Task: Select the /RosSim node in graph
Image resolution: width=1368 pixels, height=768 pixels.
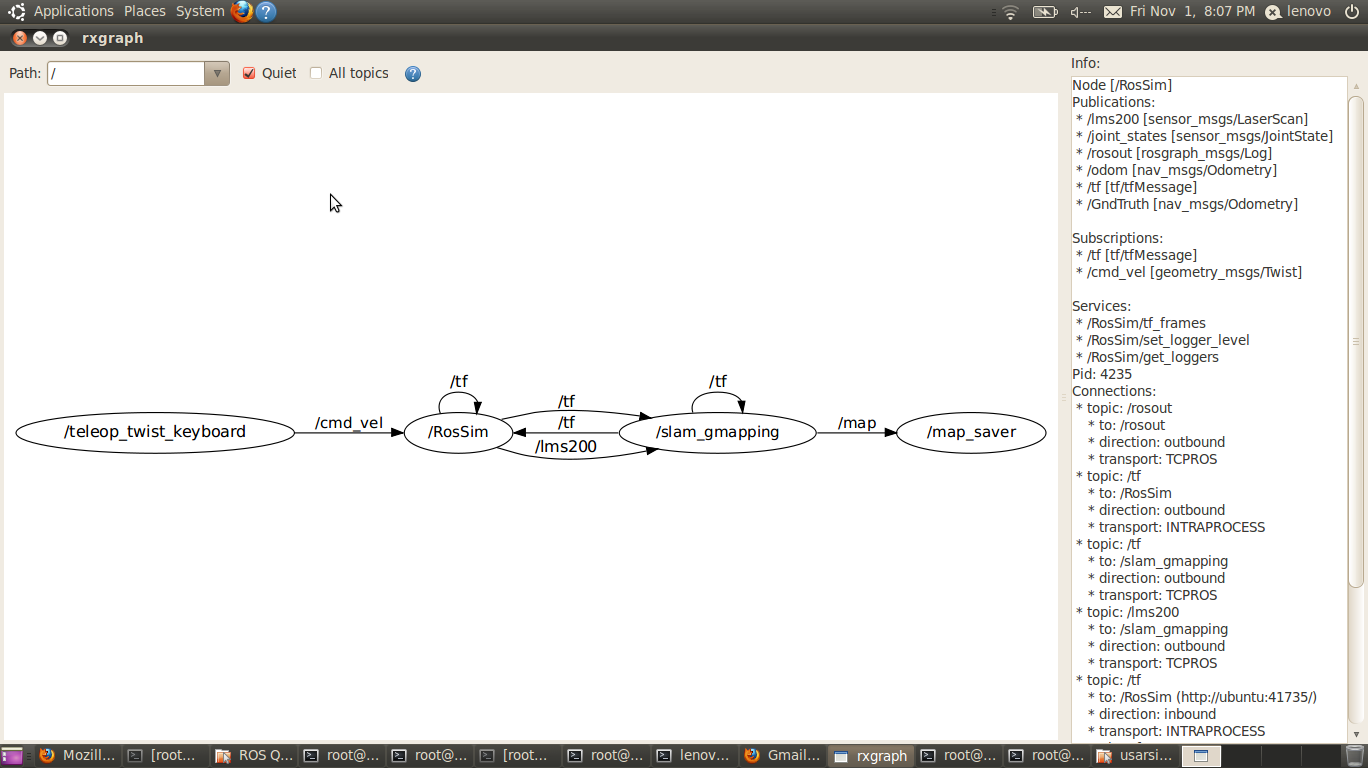Action: (458, 432)
